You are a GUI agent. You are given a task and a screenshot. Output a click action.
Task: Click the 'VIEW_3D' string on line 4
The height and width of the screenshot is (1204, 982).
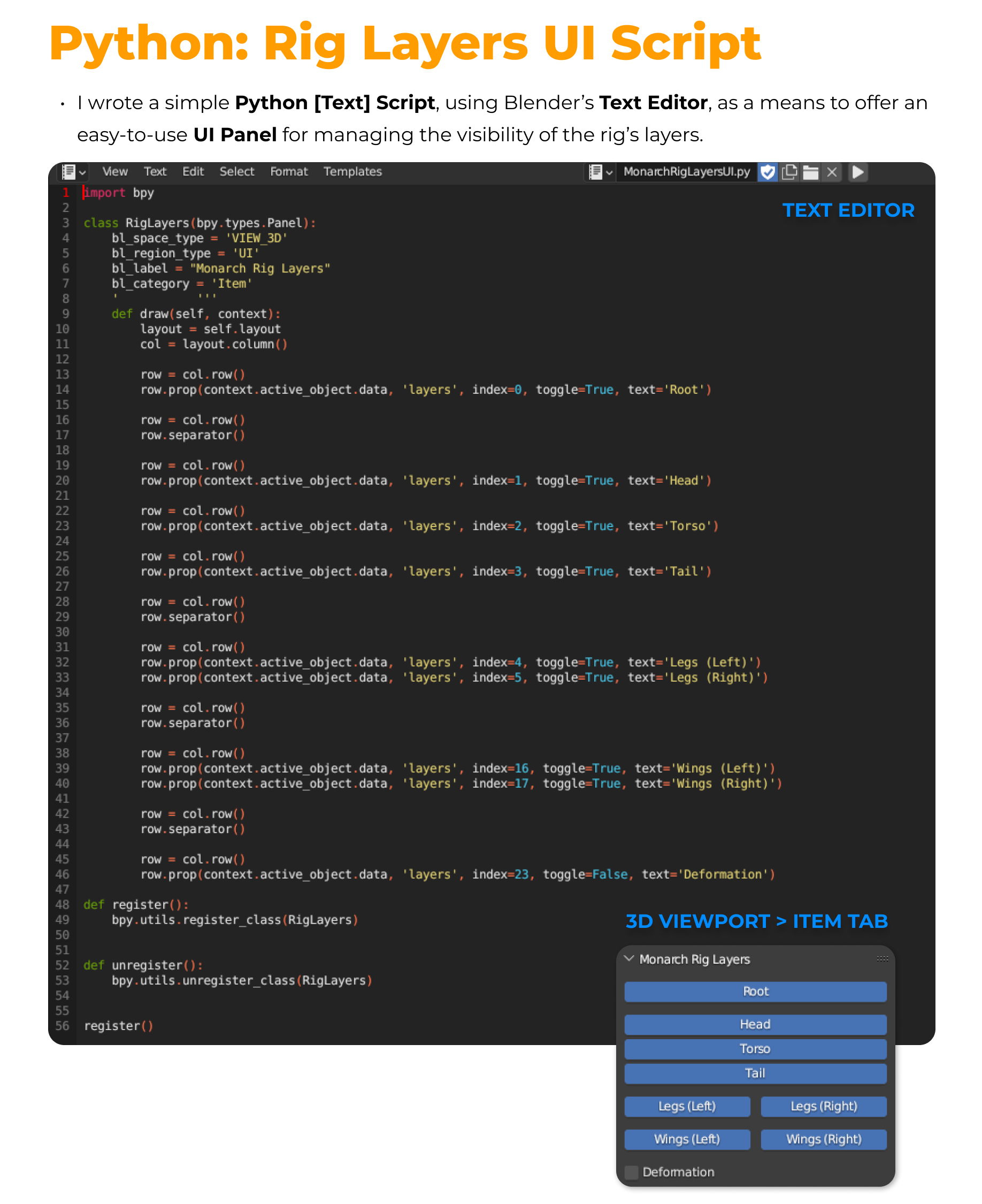coord(257,238)
